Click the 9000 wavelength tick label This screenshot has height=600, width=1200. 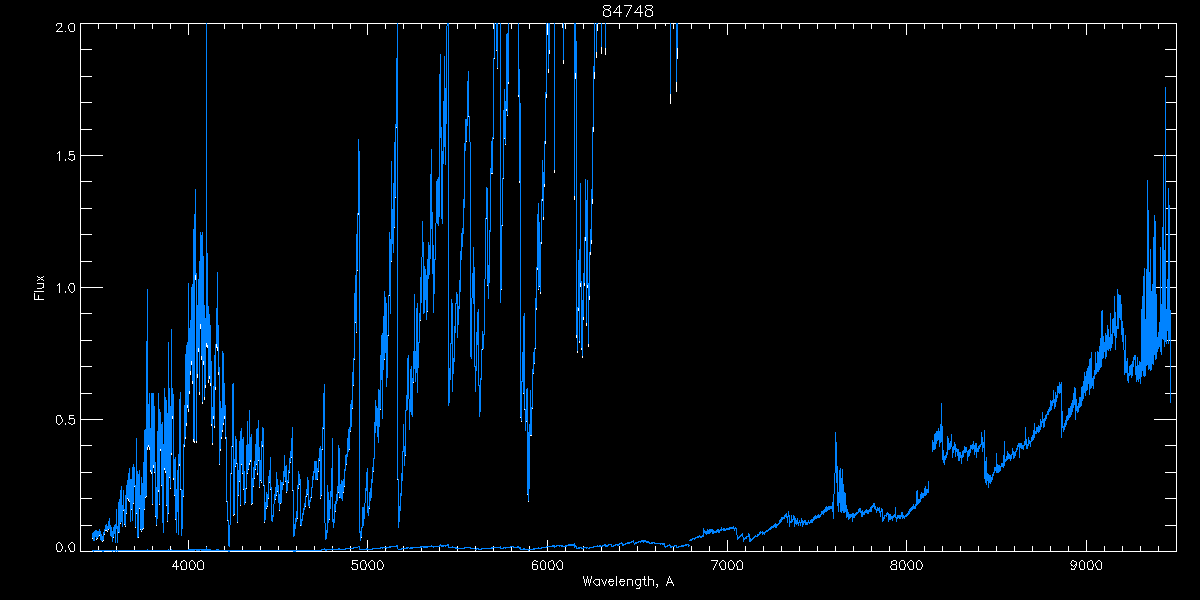(1086, 566)
